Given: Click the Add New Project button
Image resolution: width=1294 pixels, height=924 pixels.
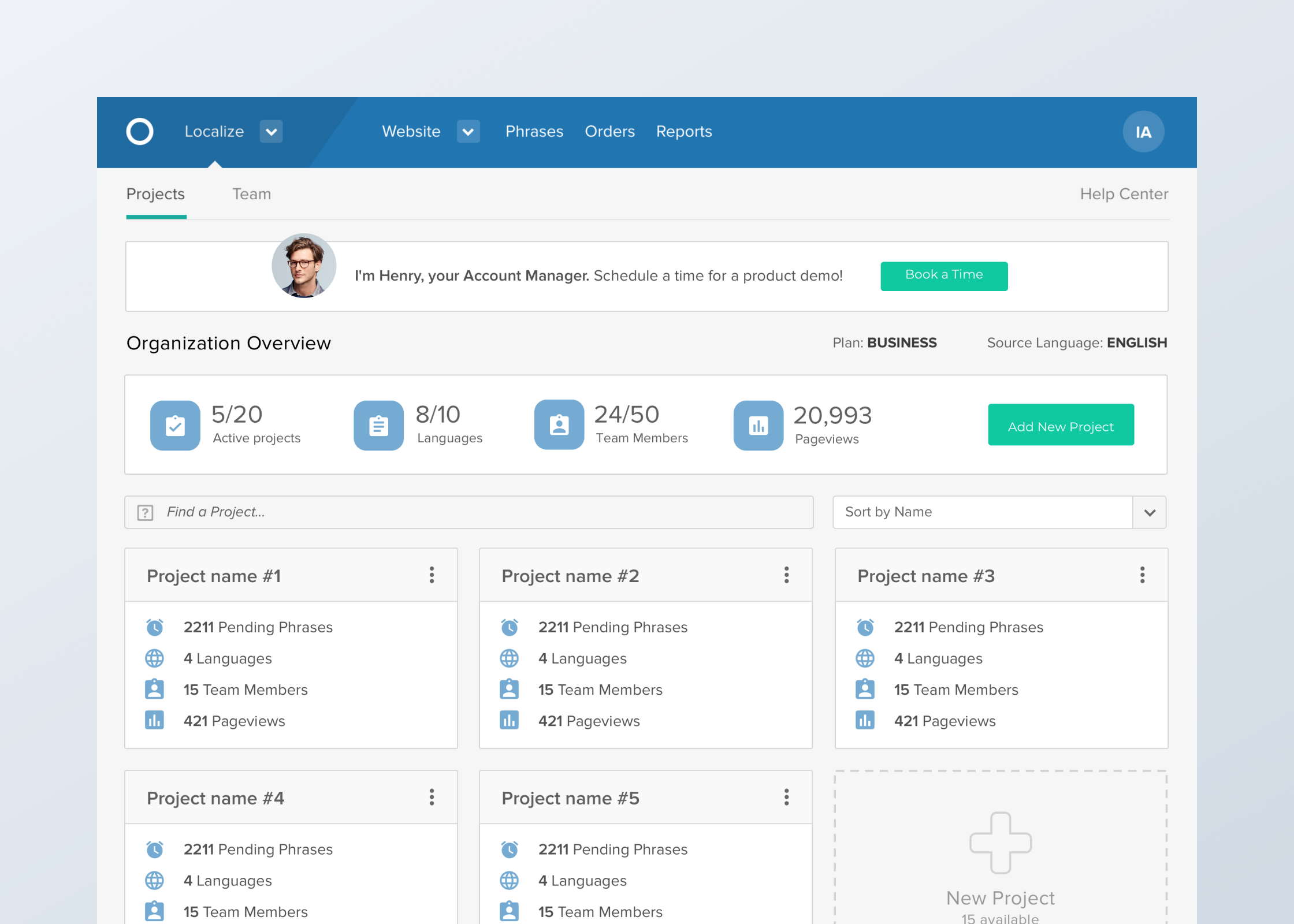Looking at the screenshot, I should click(x=1060, y=426).
